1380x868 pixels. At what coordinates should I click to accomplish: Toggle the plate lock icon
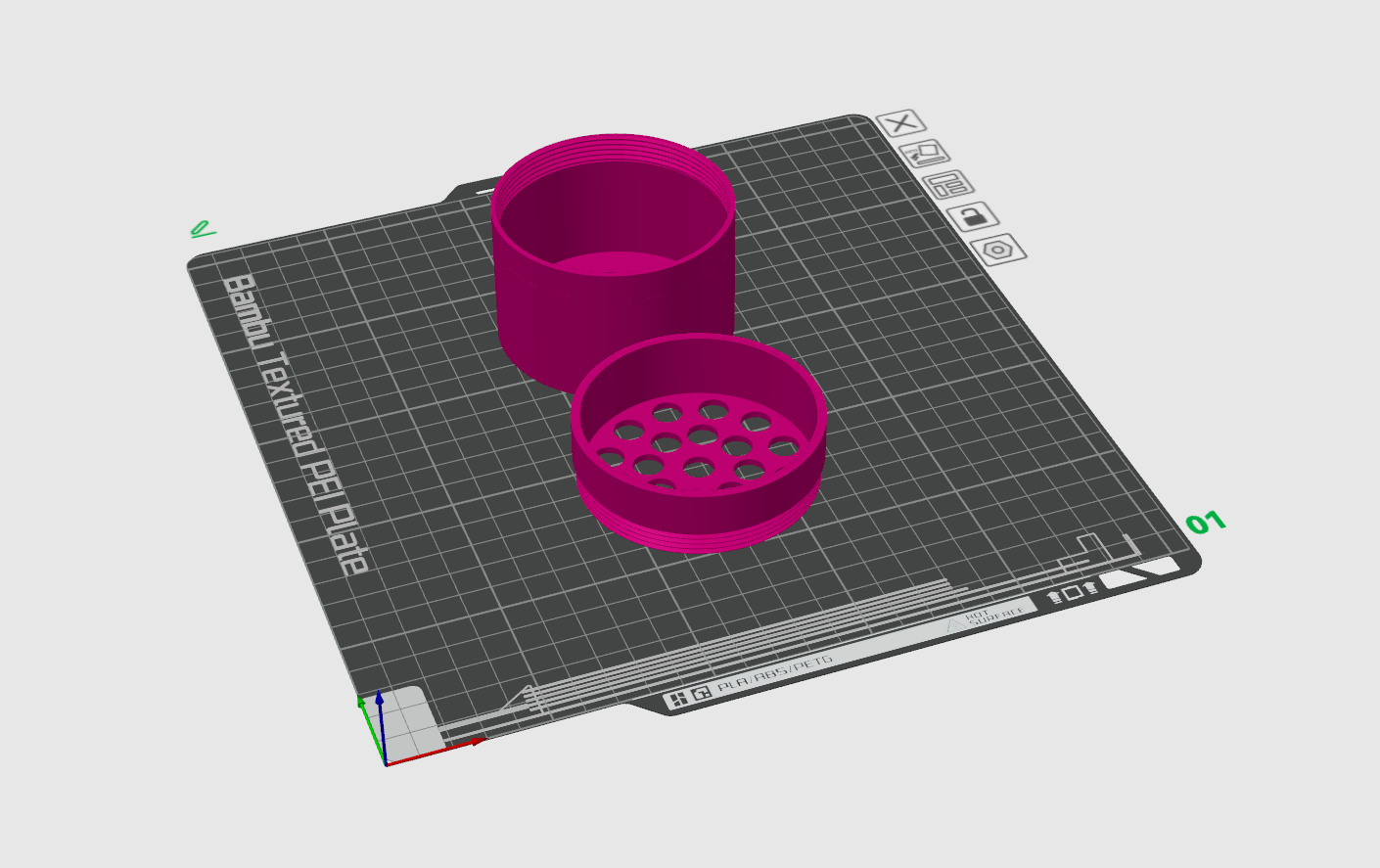972,218
